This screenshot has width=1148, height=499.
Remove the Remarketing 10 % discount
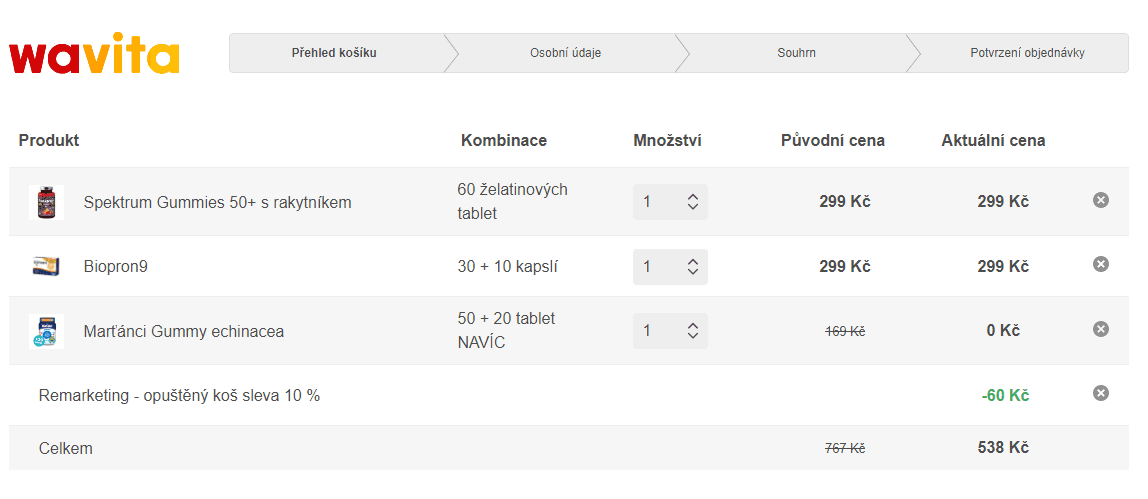click(x=1100, y=394)
